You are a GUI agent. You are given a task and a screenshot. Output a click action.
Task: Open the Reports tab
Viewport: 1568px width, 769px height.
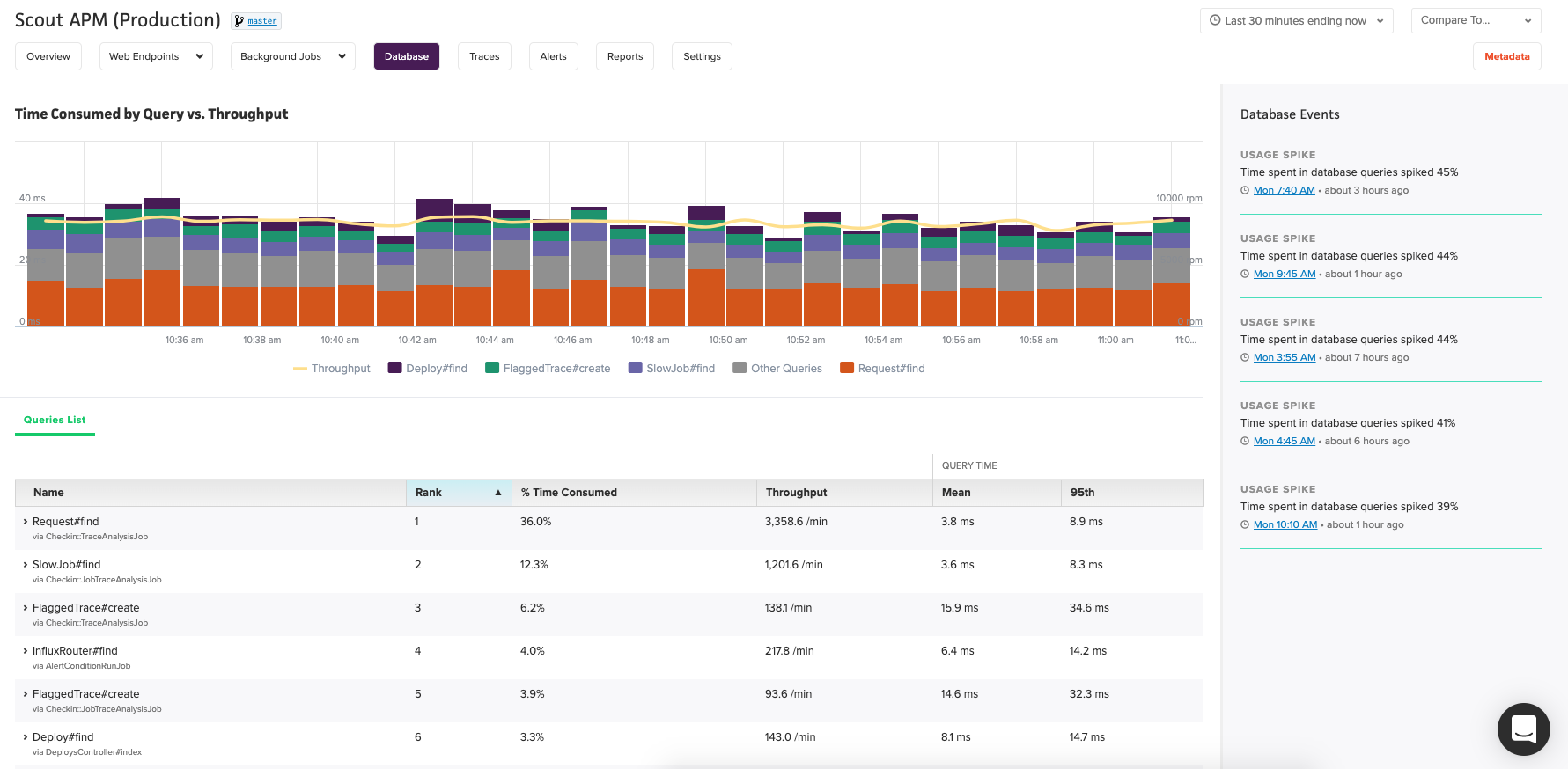tap(625, 56)
